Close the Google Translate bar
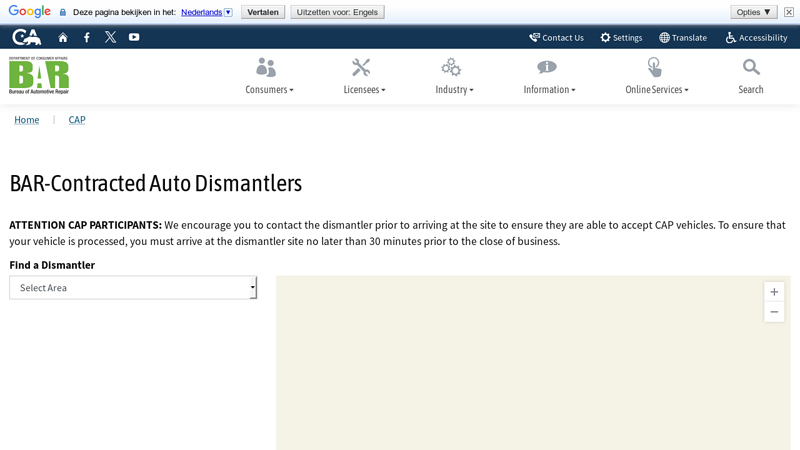The width and height of the screenshot is (800, 450). click(x=789, y=12)
